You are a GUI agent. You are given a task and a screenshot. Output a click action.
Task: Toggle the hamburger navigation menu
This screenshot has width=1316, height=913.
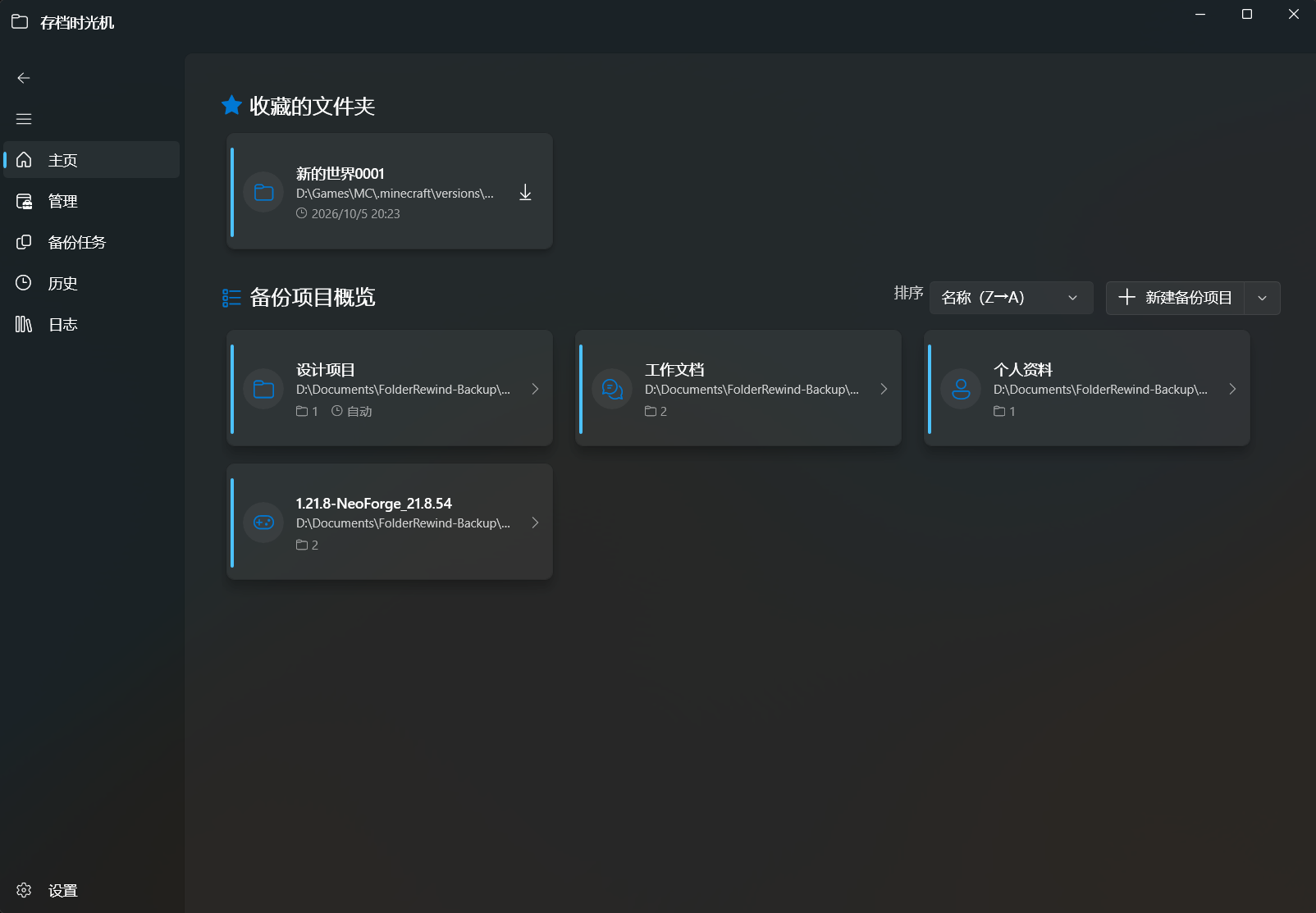pos(24,119)
